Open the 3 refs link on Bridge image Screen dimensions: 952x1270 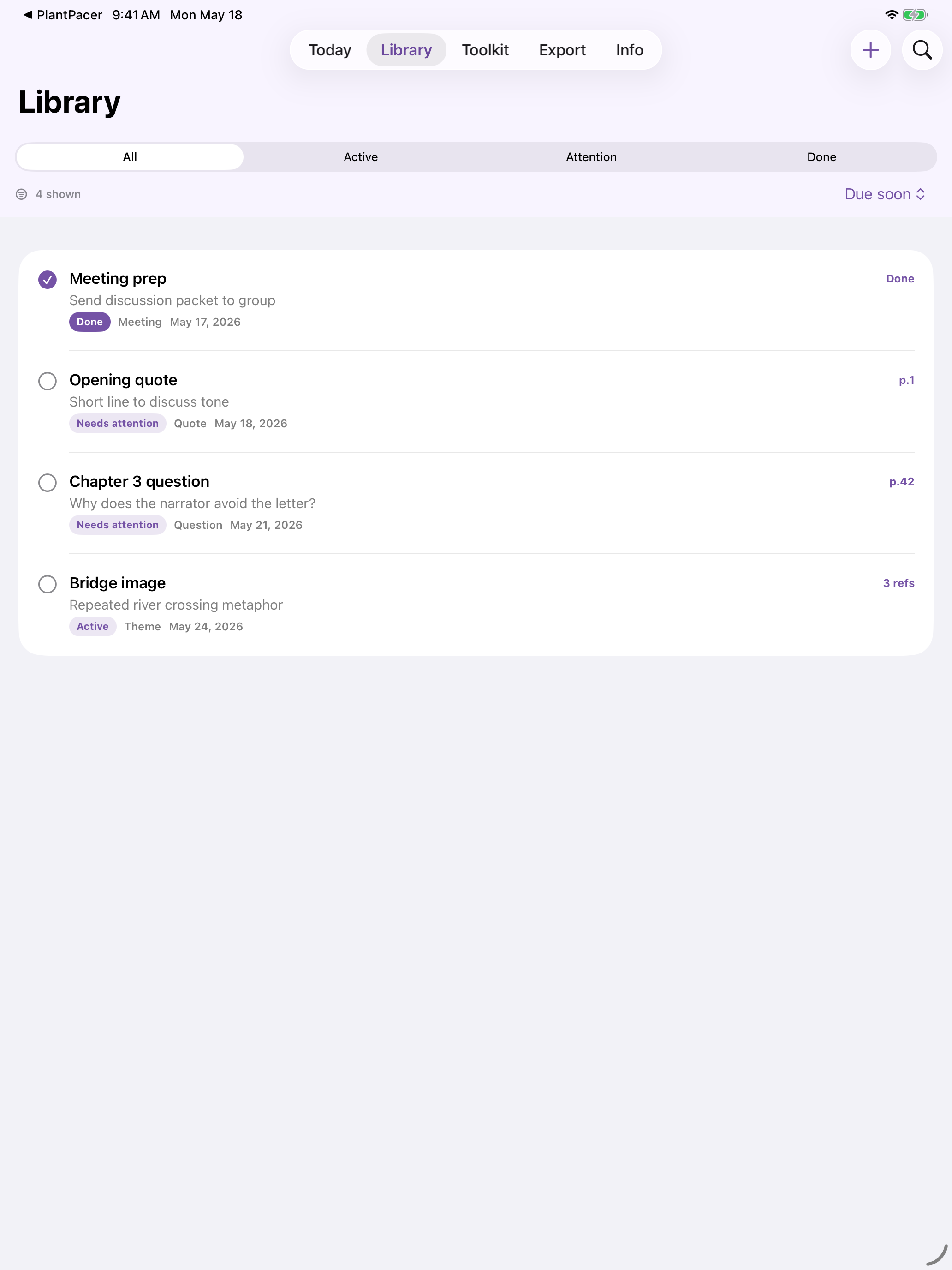898,583
